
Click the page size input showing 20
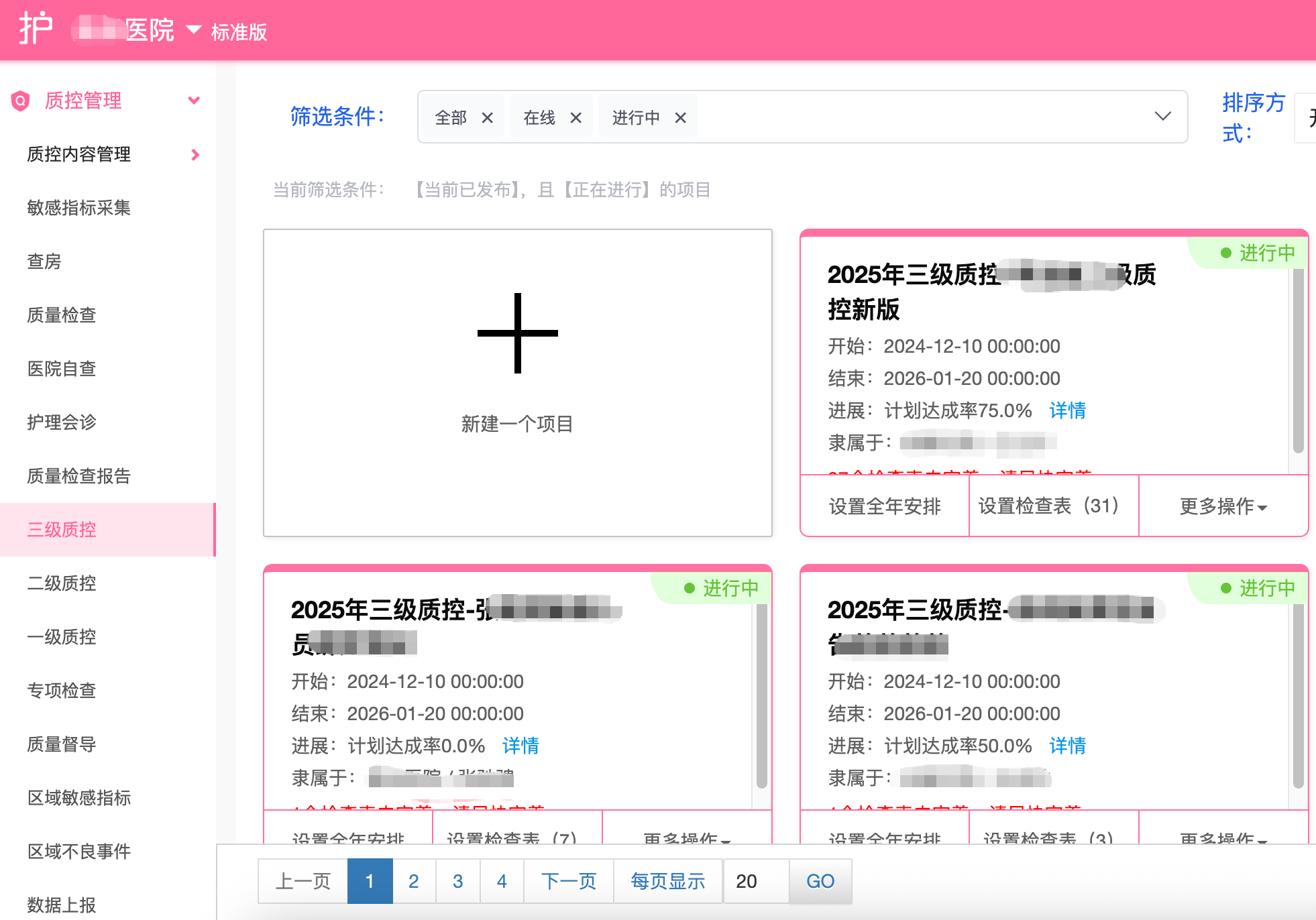747,881
